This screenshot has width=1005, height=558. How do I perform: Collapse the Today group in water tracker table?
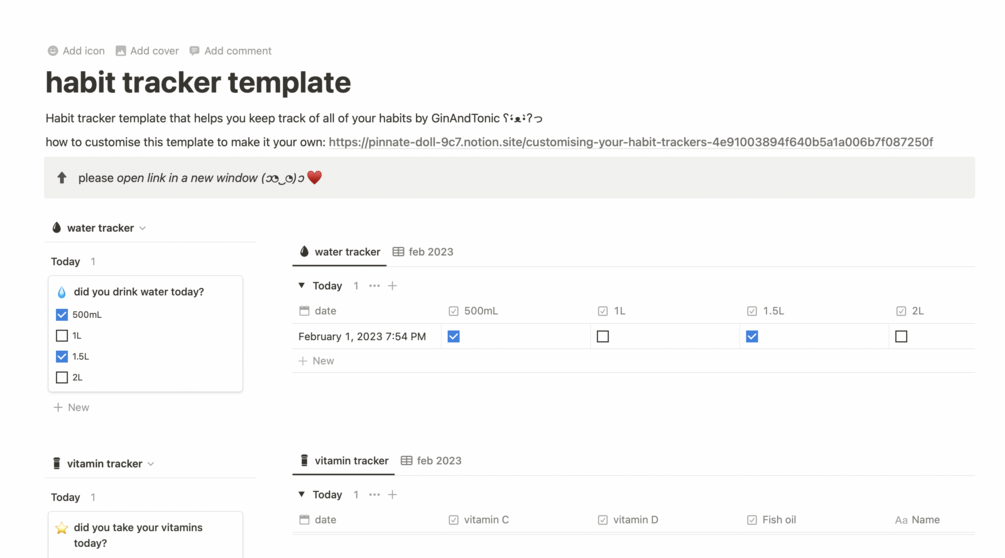tap(302, 286)
